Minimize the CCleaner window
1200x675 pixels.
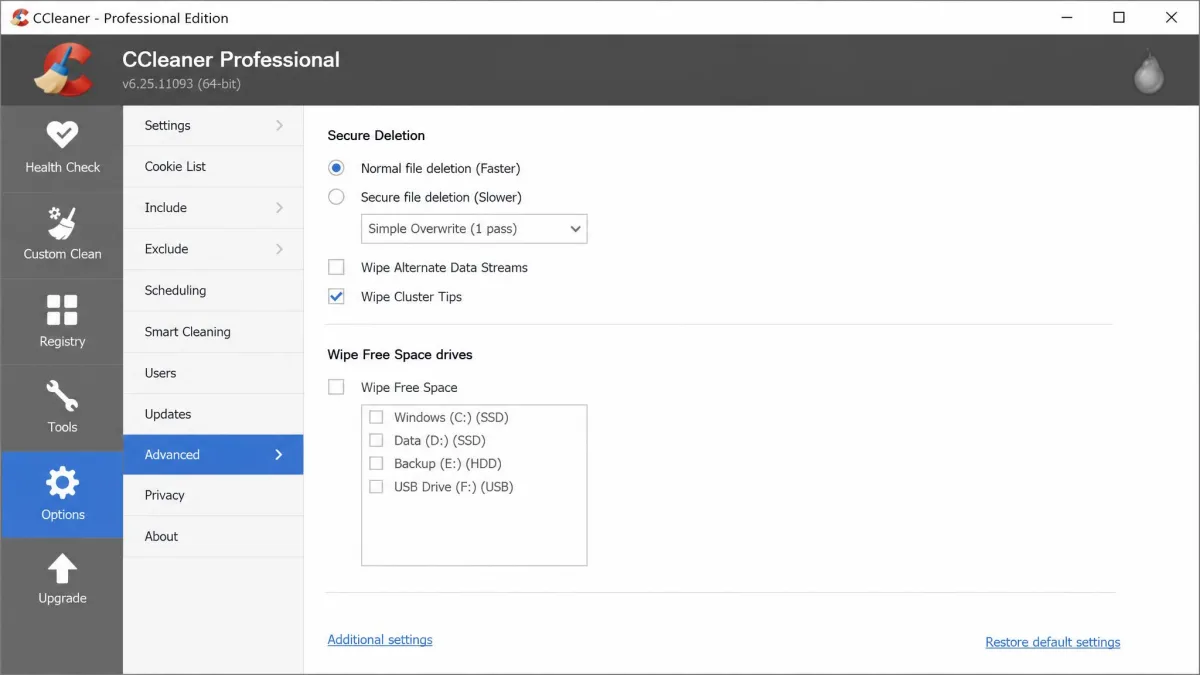[x=1067, y=18]
